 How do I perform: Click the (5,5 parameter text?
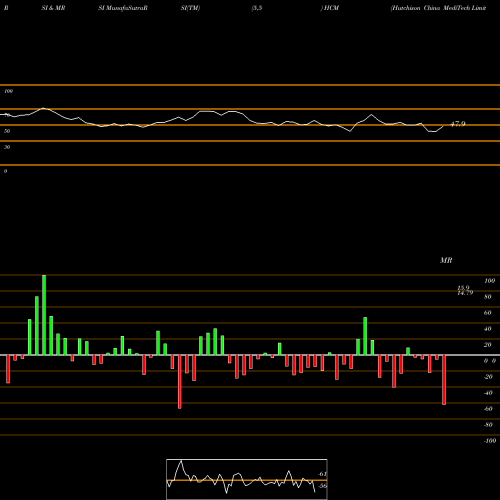257,8
